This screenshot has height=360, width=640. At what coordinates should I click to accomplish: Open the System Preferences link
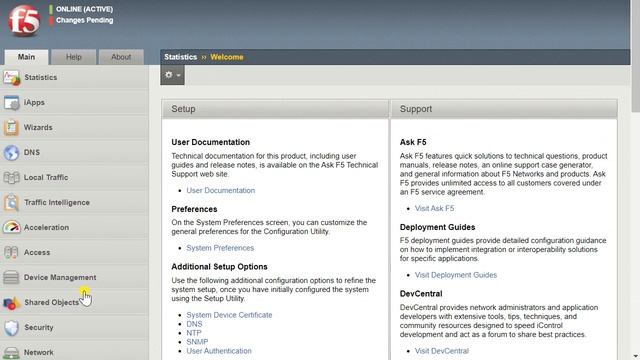[220, 248]
